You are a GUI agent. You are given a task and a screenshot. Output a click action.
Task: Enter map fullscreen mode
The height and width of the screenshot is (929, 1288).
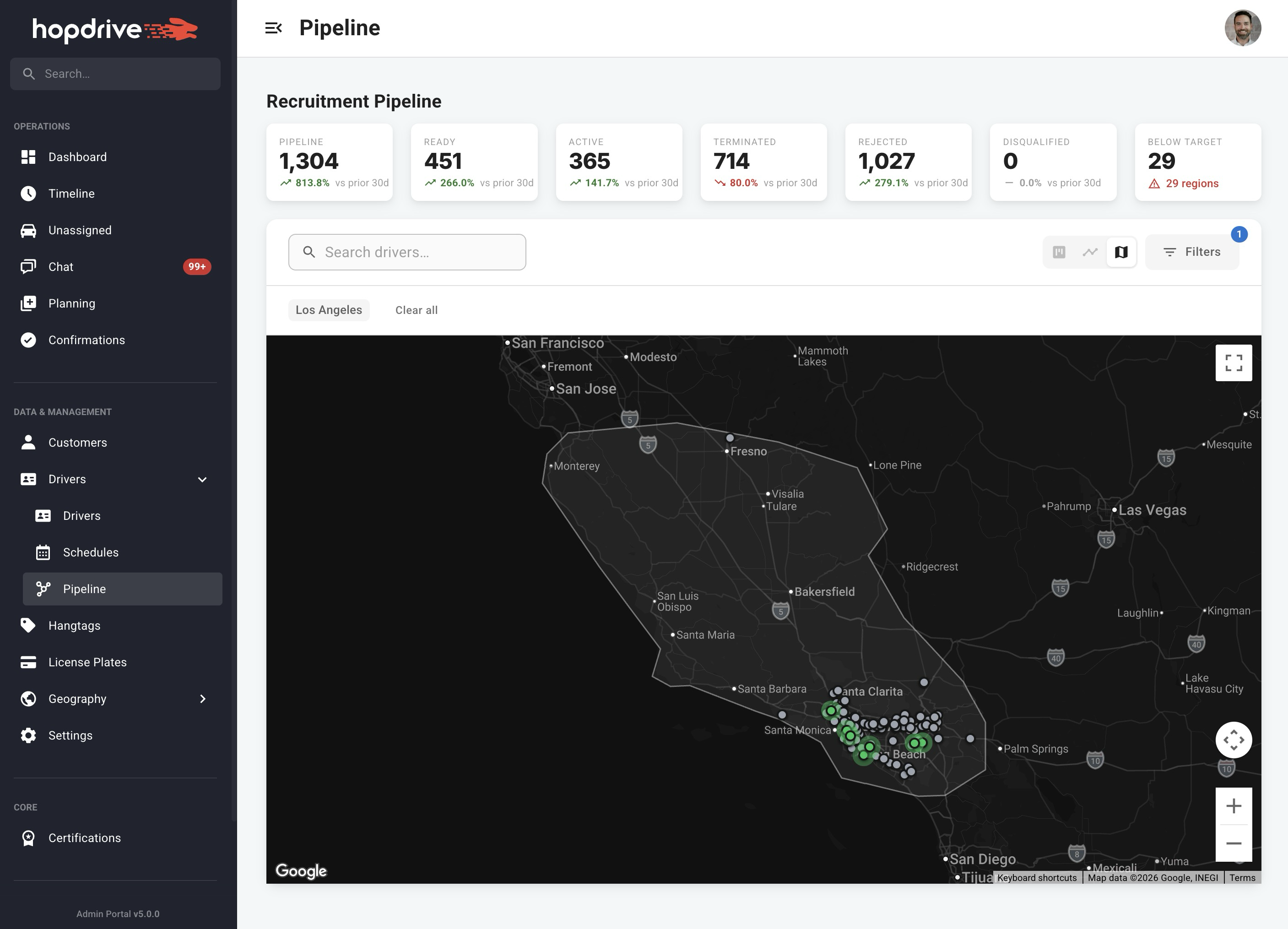coord(1234,363)
